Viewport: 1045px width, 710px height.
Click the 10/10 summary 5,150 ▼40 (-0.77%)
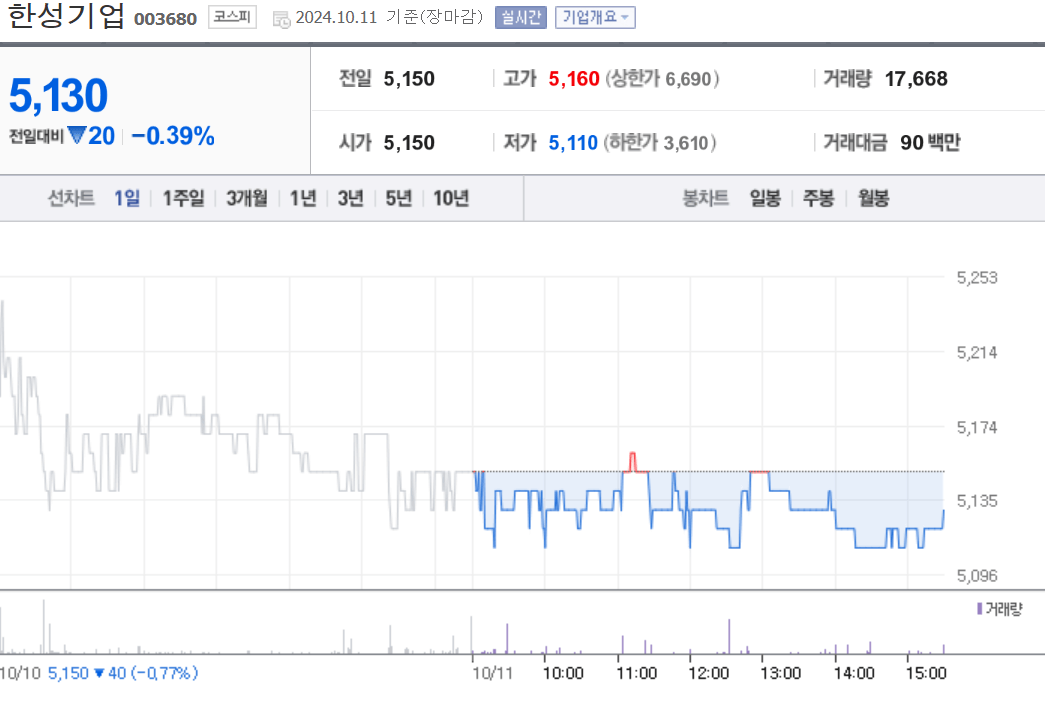tap(123, 673)
